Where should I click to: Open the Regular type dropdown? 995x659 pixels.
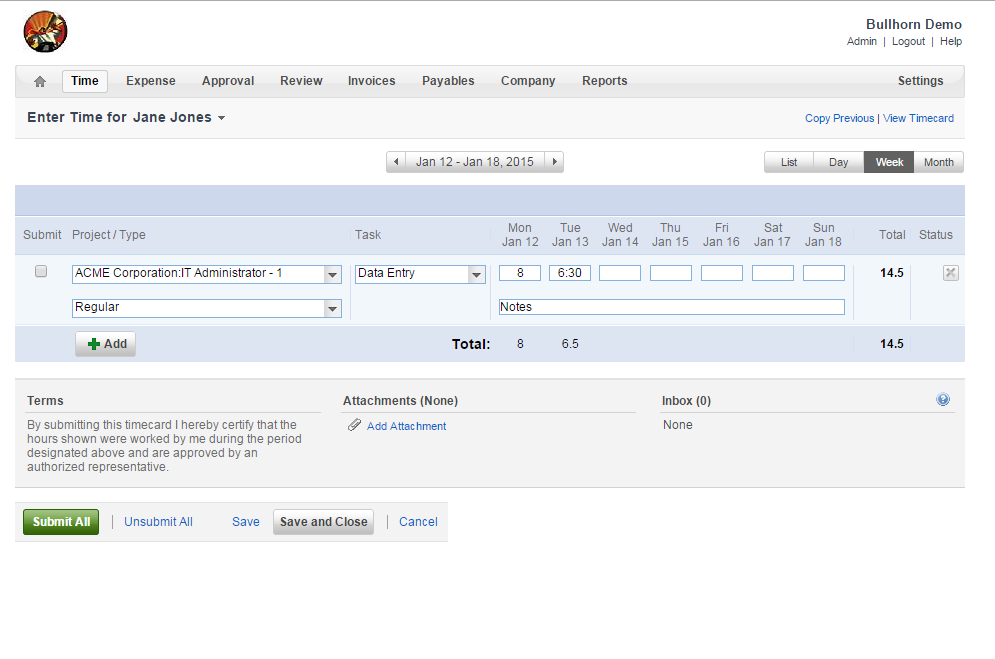pos(332,309)
